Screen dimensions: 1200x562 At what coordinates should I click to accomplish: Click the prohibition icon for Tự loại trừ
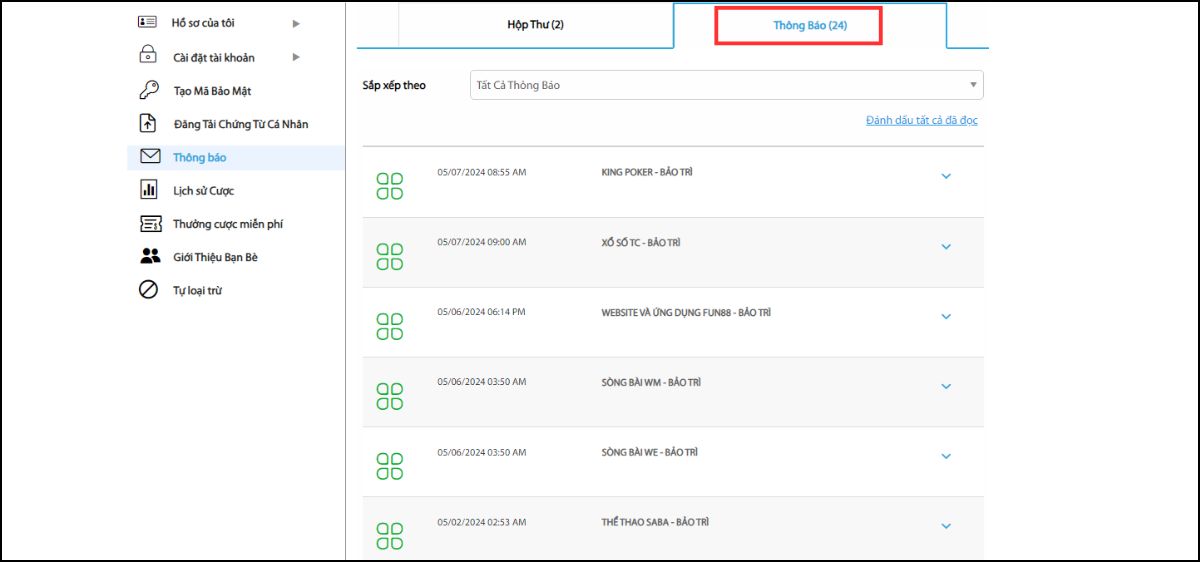coord(148,290)
